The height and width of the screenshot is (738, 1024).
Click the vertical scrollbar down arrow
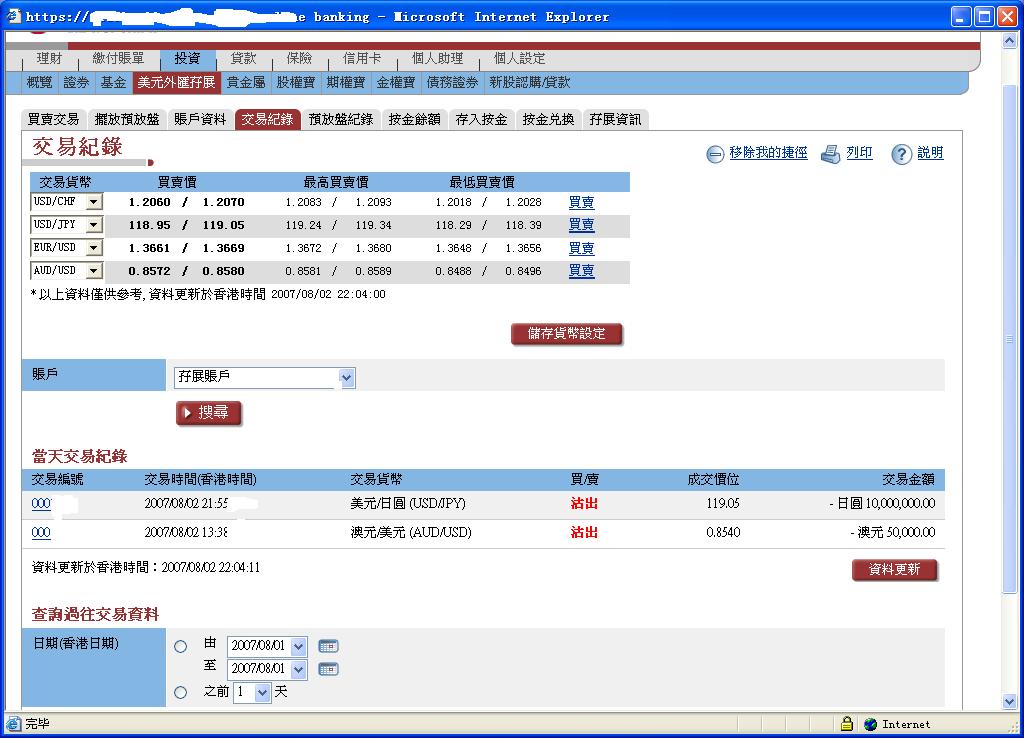[x=1009, y=702]
